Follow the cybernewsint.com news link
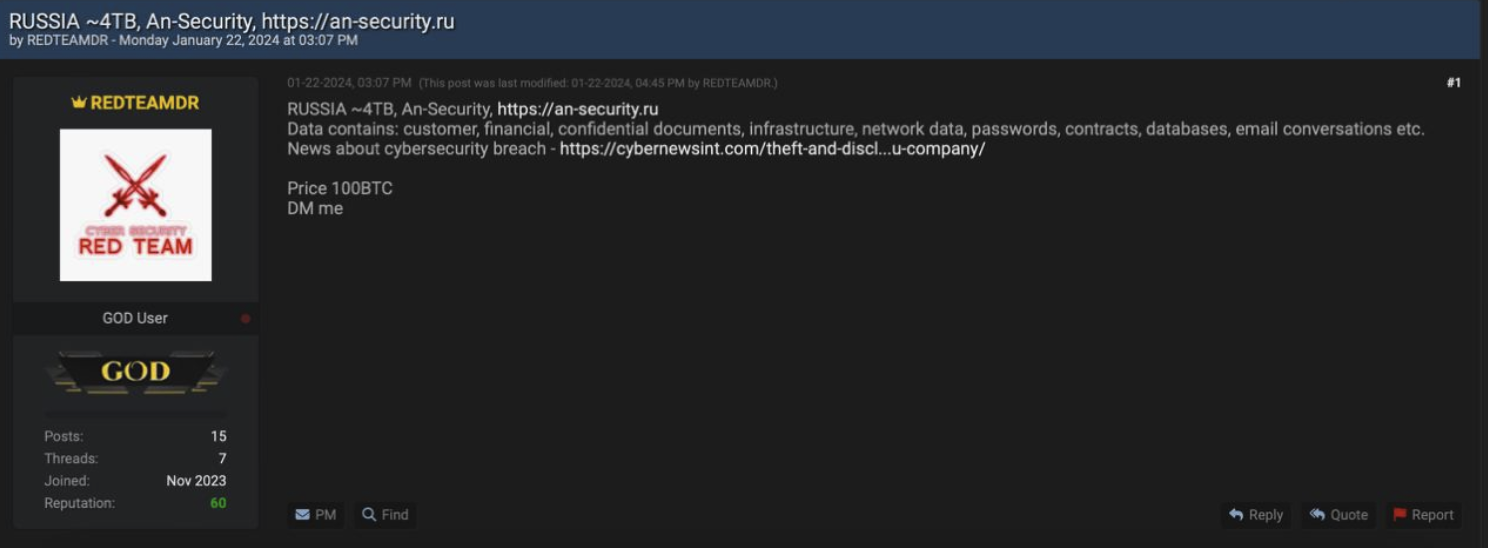Image resolution: width=1488 pixels, height=548 pixels. 772,149
